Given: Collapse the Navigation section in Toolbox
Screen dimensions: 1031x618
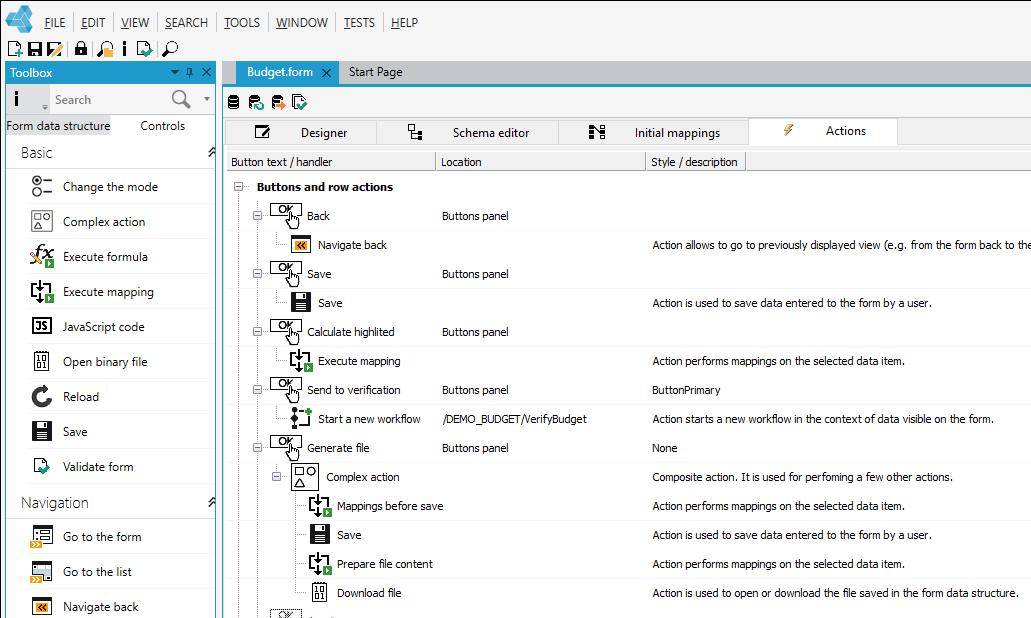Looking at the screenshot, I should point(211,502).
